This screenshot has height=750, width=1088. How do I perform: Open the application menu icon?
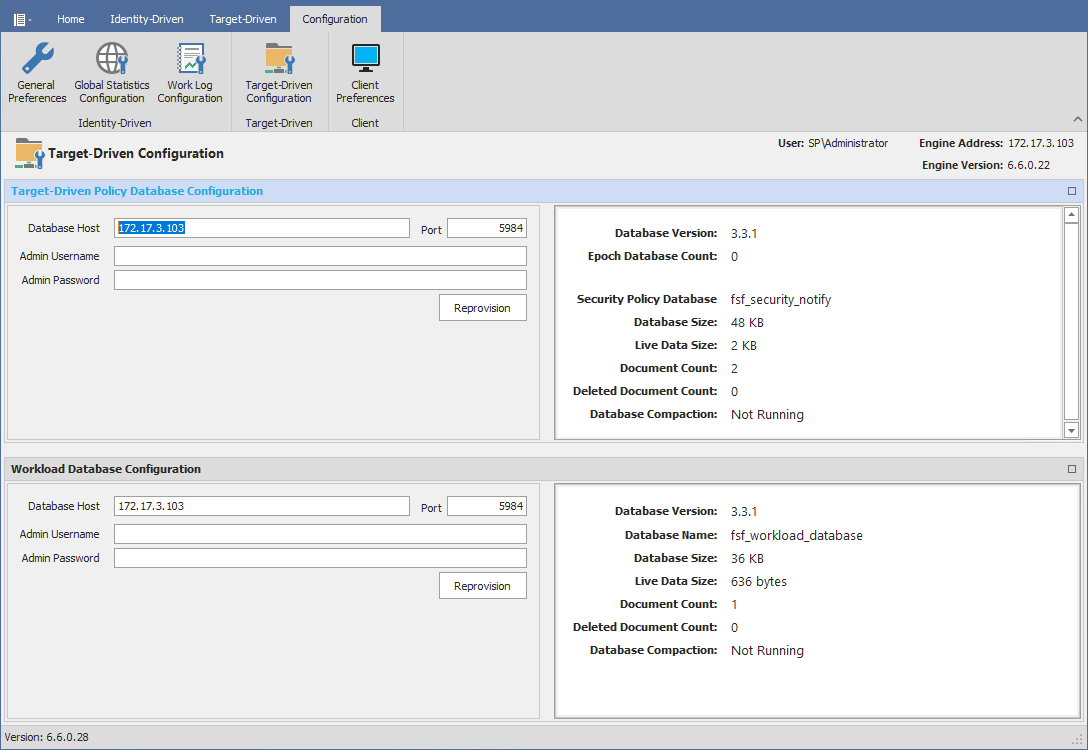coord(21,19)
